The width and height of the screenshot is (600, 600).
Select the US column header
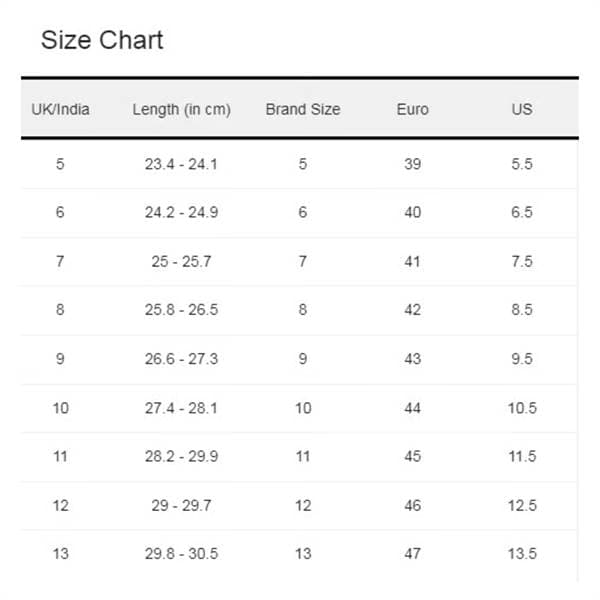coord(522,109)
